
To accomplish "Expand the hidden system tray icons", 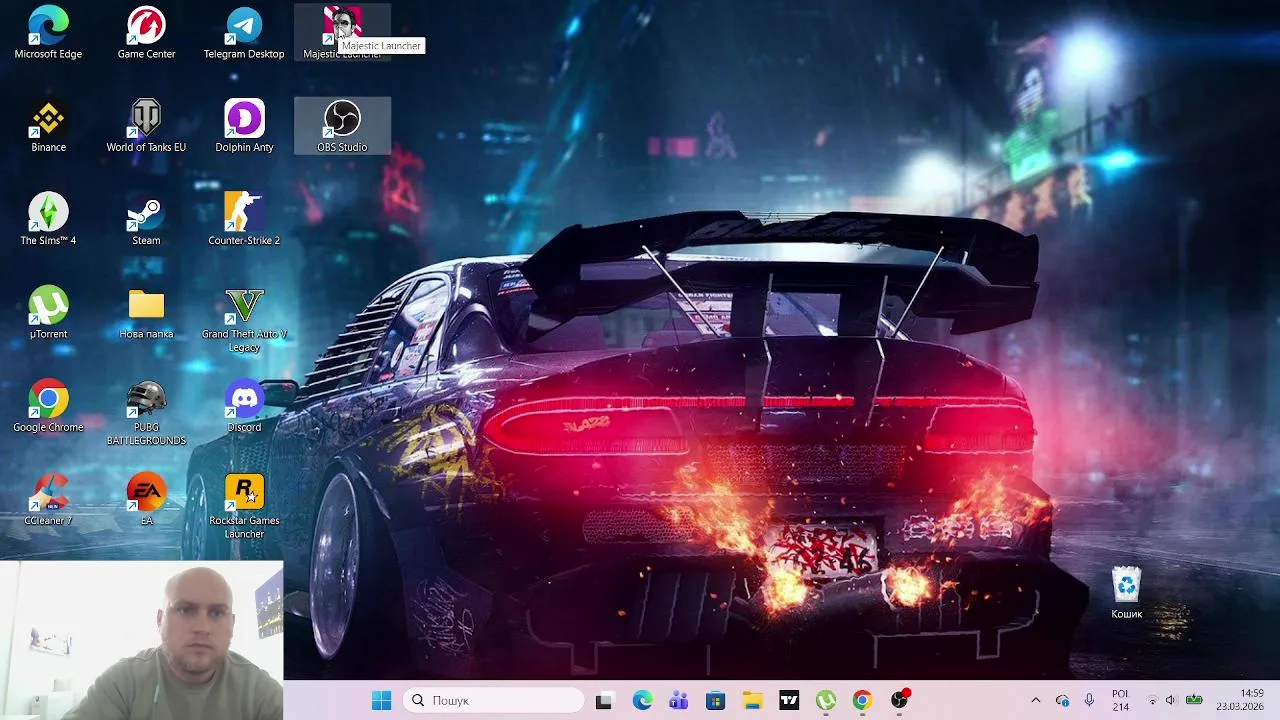I will tap(1035, 700).
